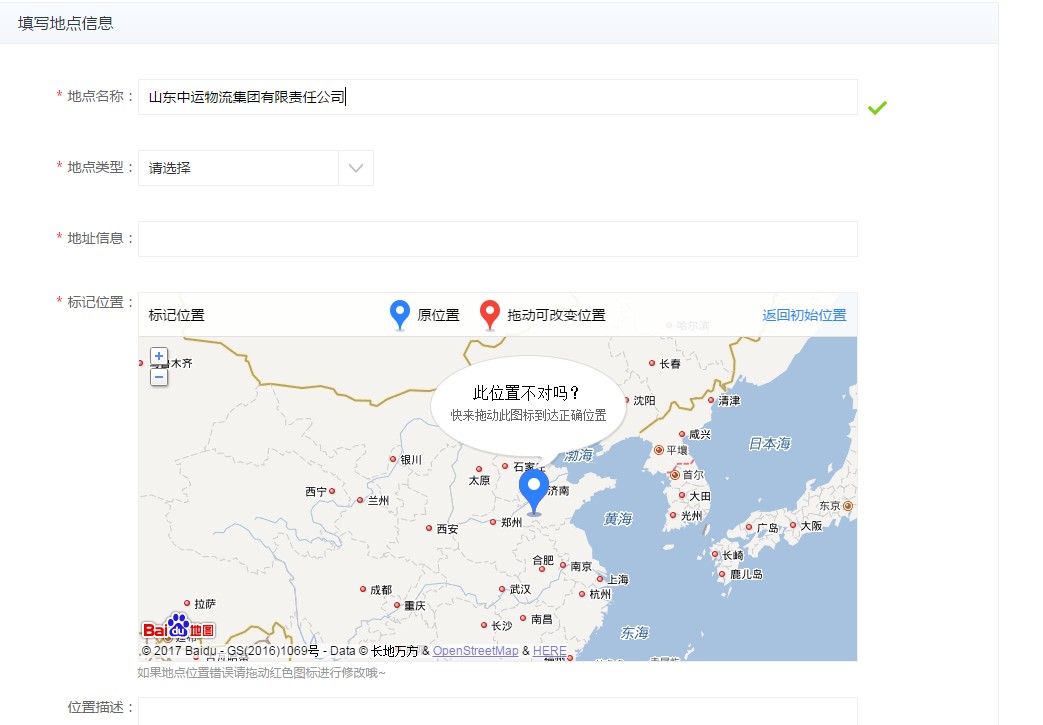The height and width of the screenshot is (725, 1043).
Task: Click the blue 原位置 legend pin icon
Action: click(x=398, y=313)
